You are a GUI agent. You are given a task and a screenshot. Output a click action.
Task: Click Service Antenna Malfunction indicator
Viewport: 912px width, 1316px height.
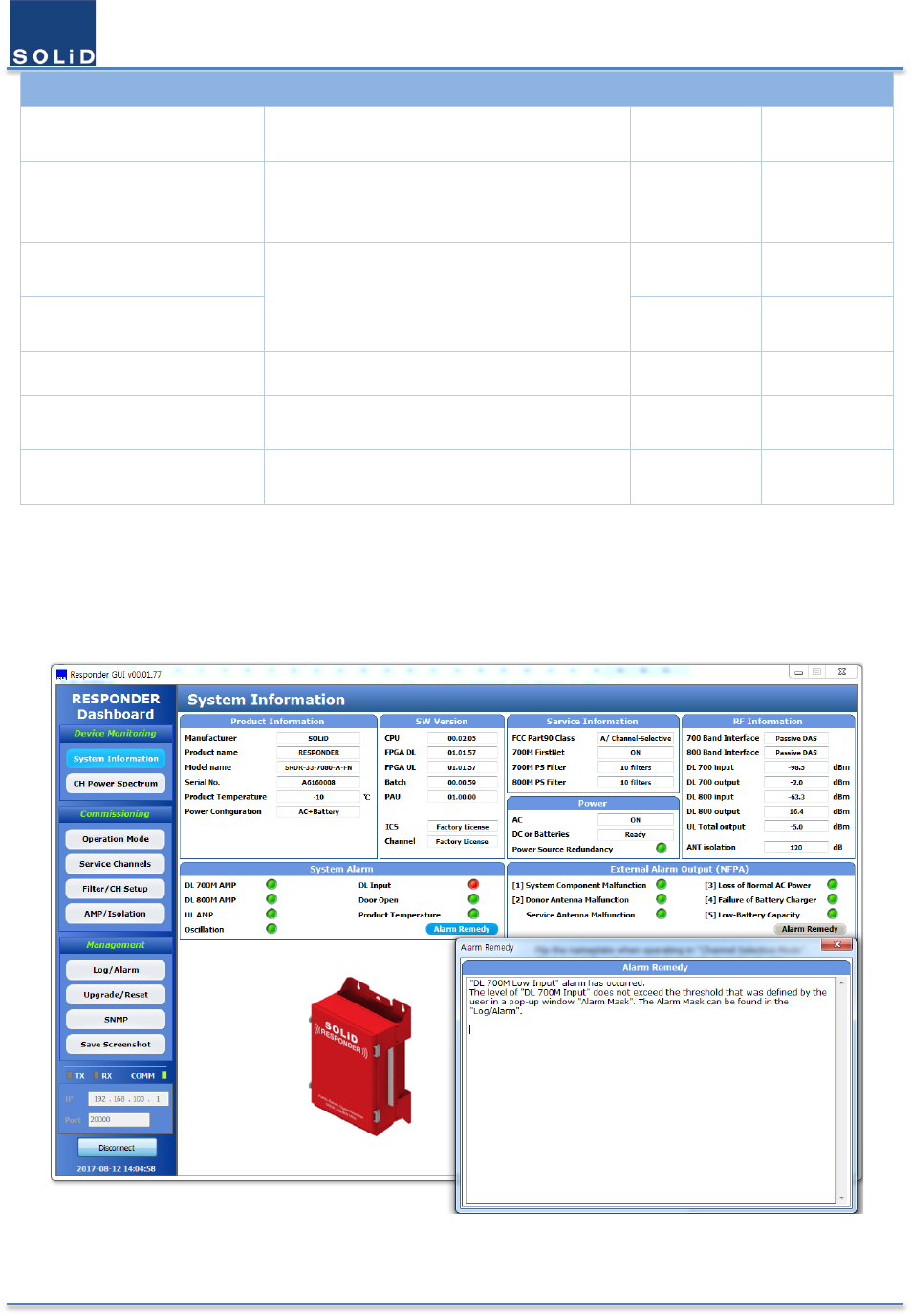click(x=662, y=915)
